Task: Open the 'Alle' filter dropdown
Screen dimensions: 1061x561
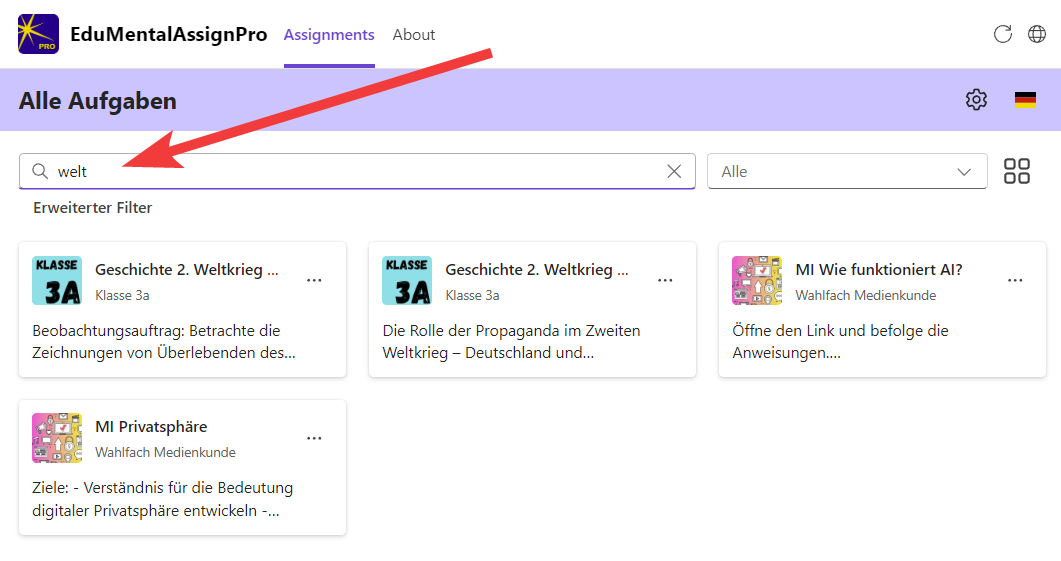Action: (846, 171)
